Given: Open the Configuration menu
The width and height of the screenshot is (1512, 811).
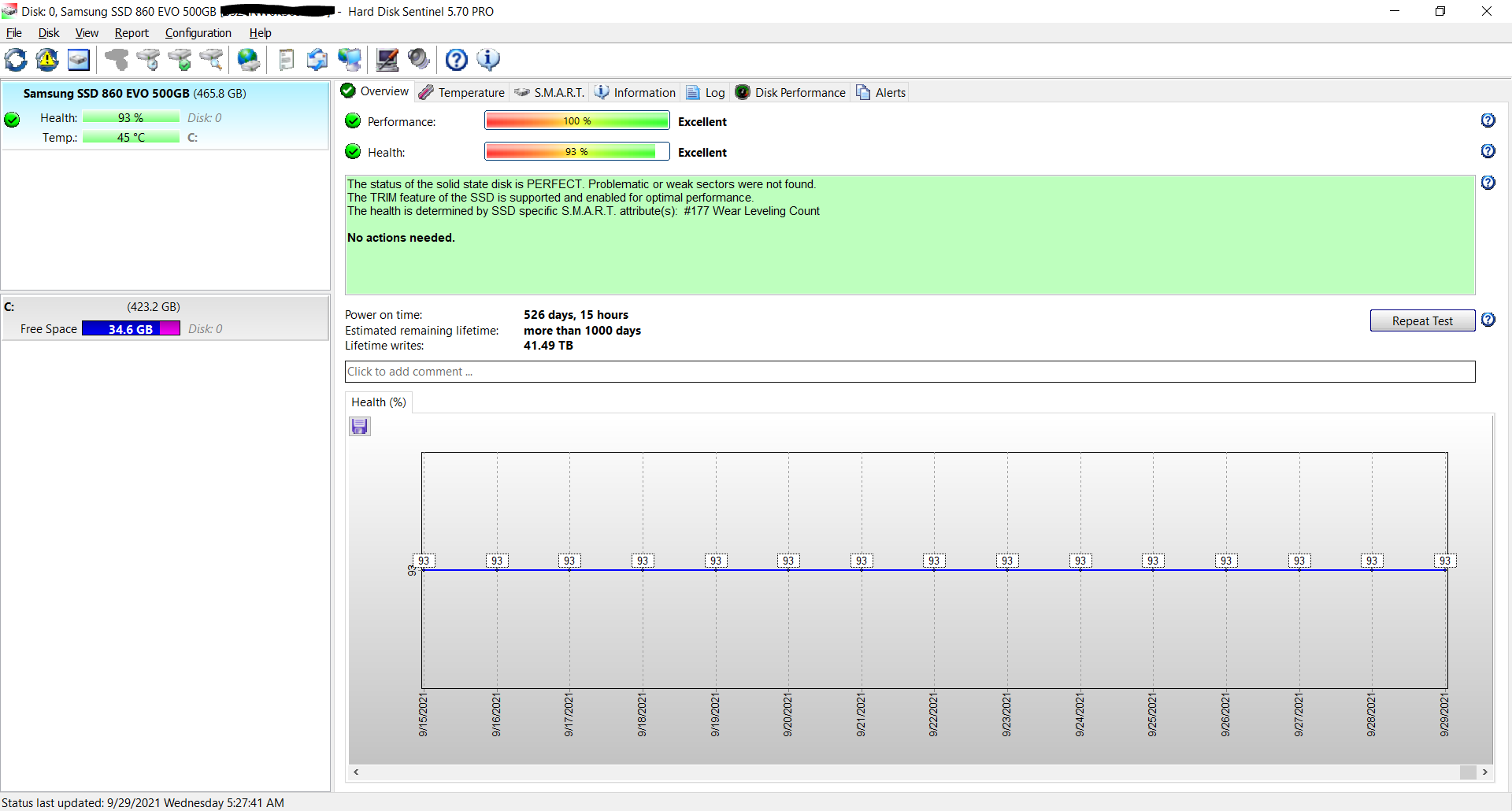Looking at the screenshot, I should click(x=198, y=33).
